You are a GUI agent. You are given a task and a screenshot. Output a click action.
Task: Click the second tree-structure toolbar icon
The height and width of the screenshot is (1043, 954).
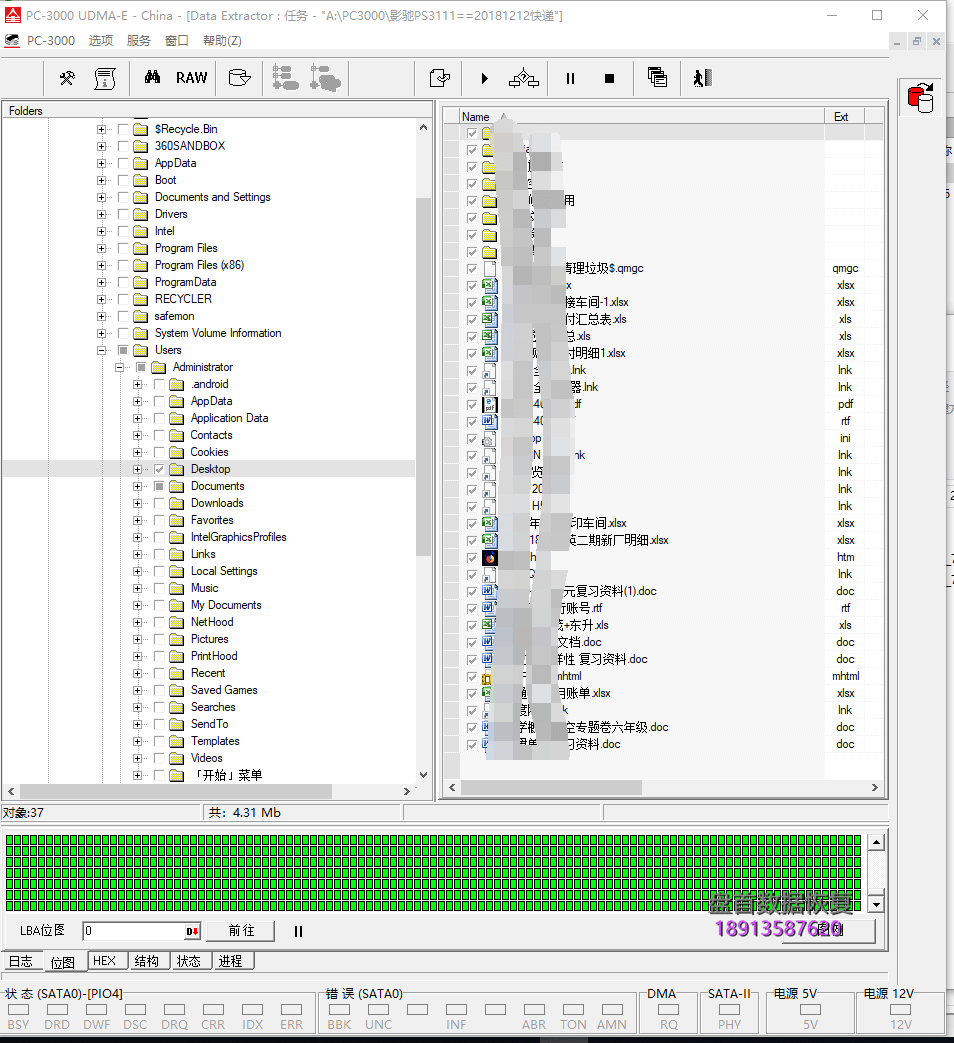click(325, 78)
